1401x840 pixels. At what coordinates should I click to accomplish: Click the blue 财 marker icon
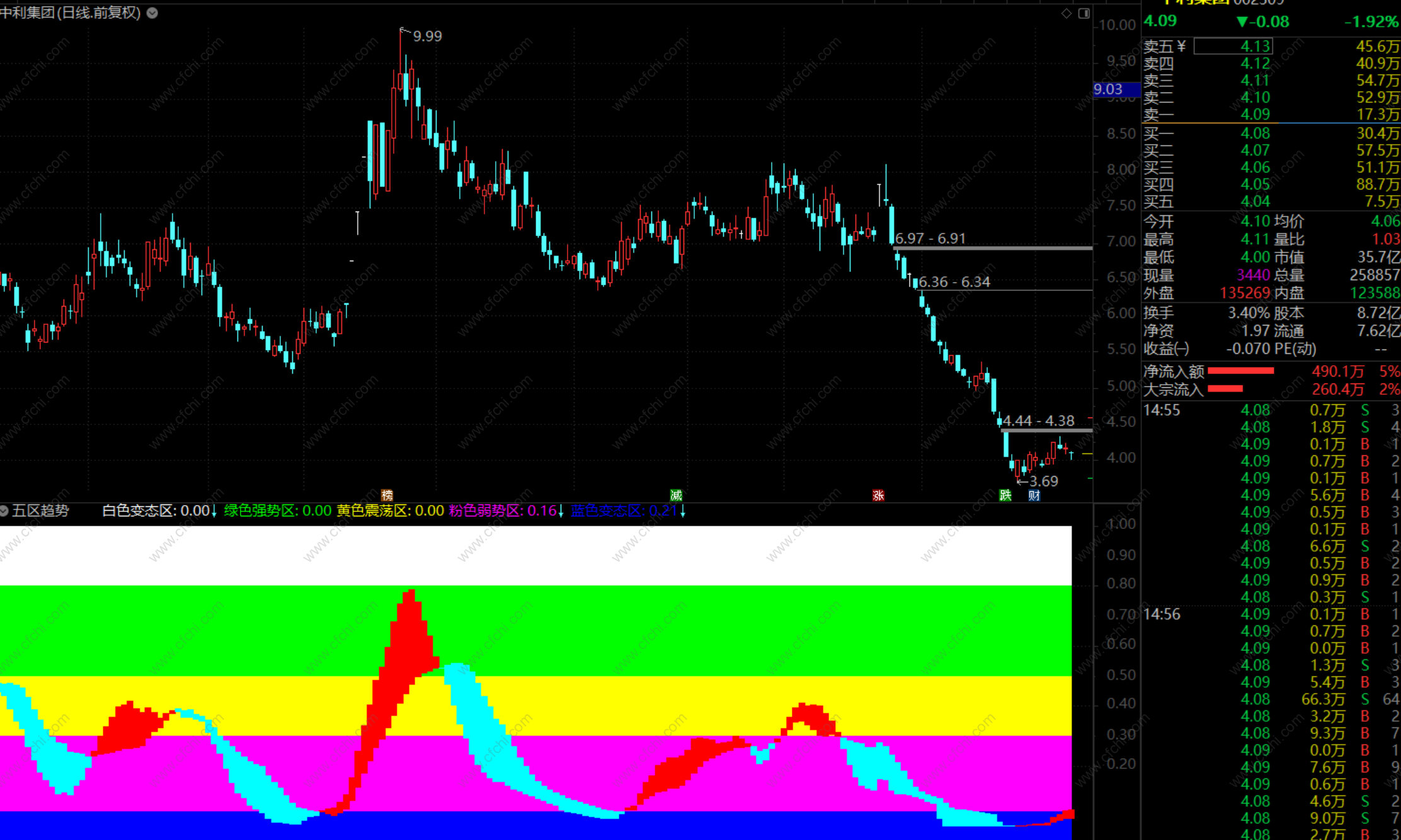[1034, 496]
